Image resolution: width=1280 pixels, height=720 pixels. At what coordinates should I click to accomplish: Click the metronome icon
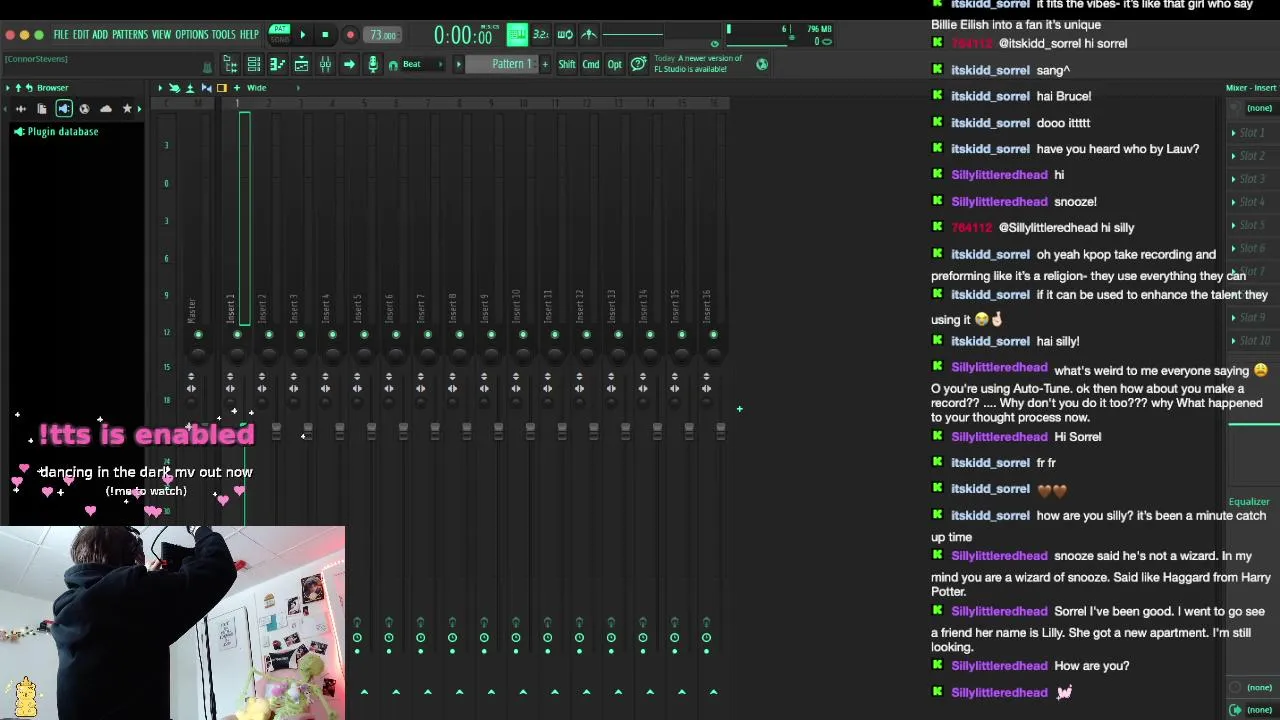589,35
